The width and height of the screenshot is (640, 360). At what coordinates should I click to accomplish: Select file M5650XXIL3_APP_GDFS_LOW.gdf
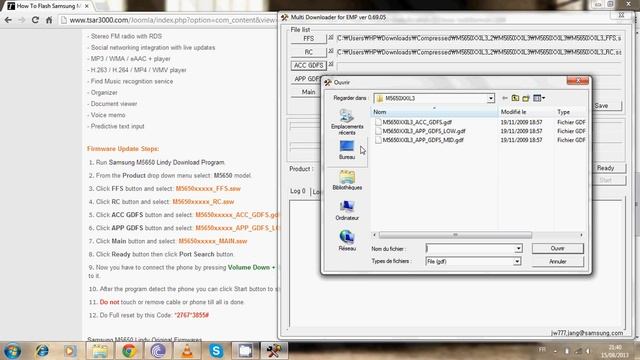tap(424, 131)
